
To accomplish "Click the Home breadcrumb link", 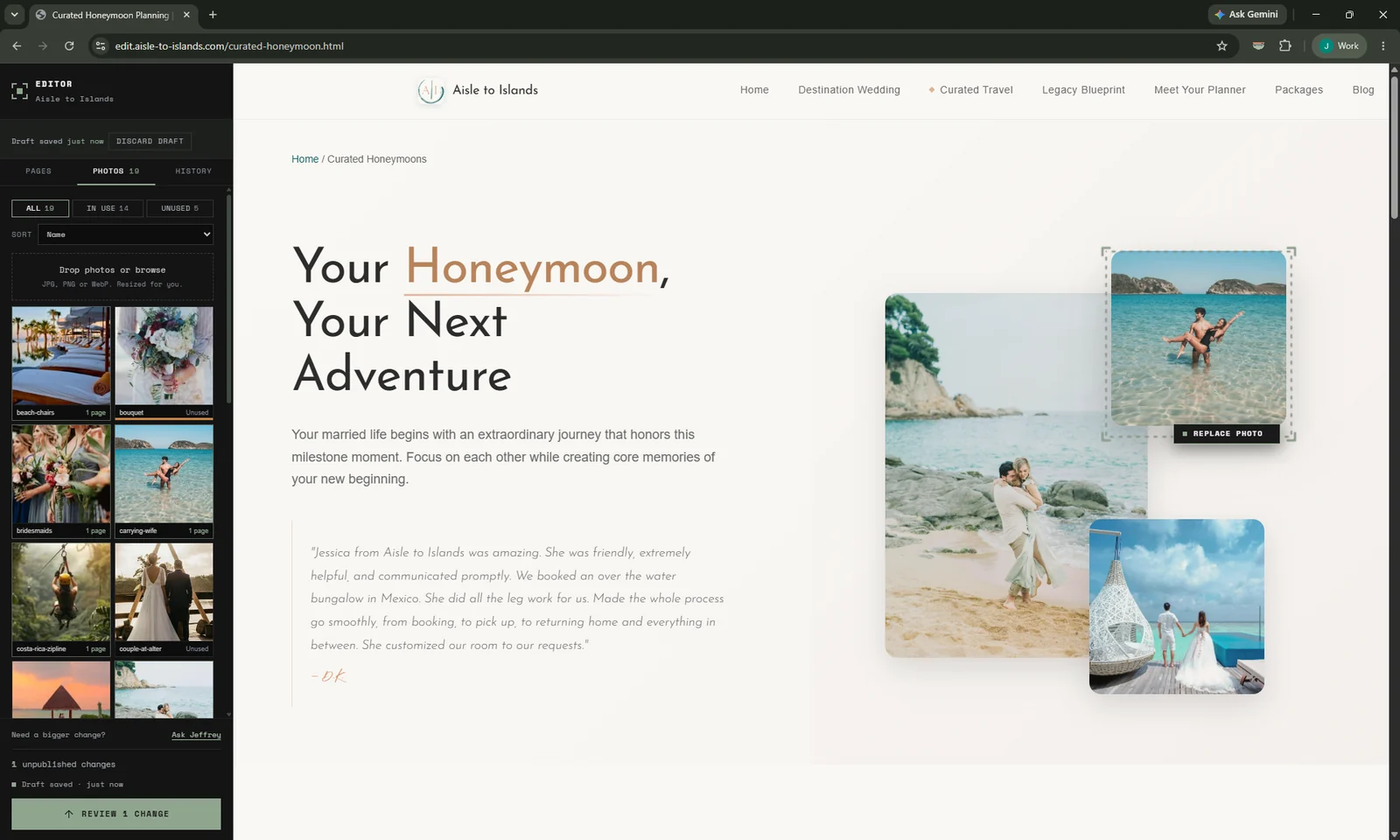I will tap(304, 159).
